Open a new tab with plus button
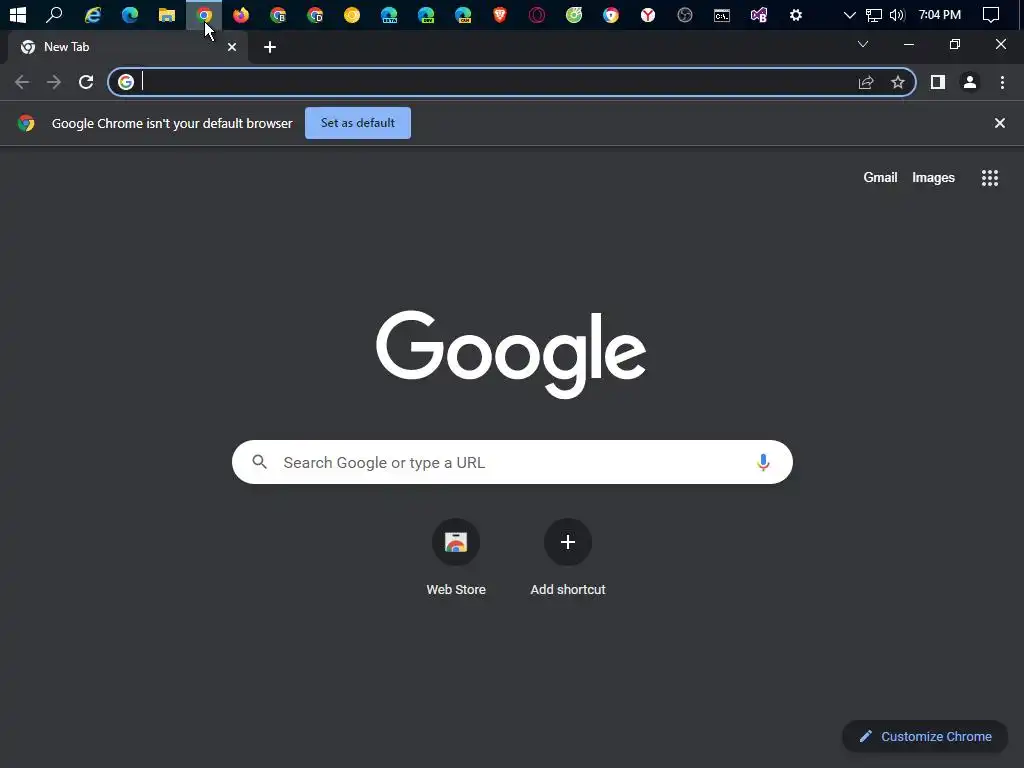Viewport: 1024px width, 768px height. [270, 47]
